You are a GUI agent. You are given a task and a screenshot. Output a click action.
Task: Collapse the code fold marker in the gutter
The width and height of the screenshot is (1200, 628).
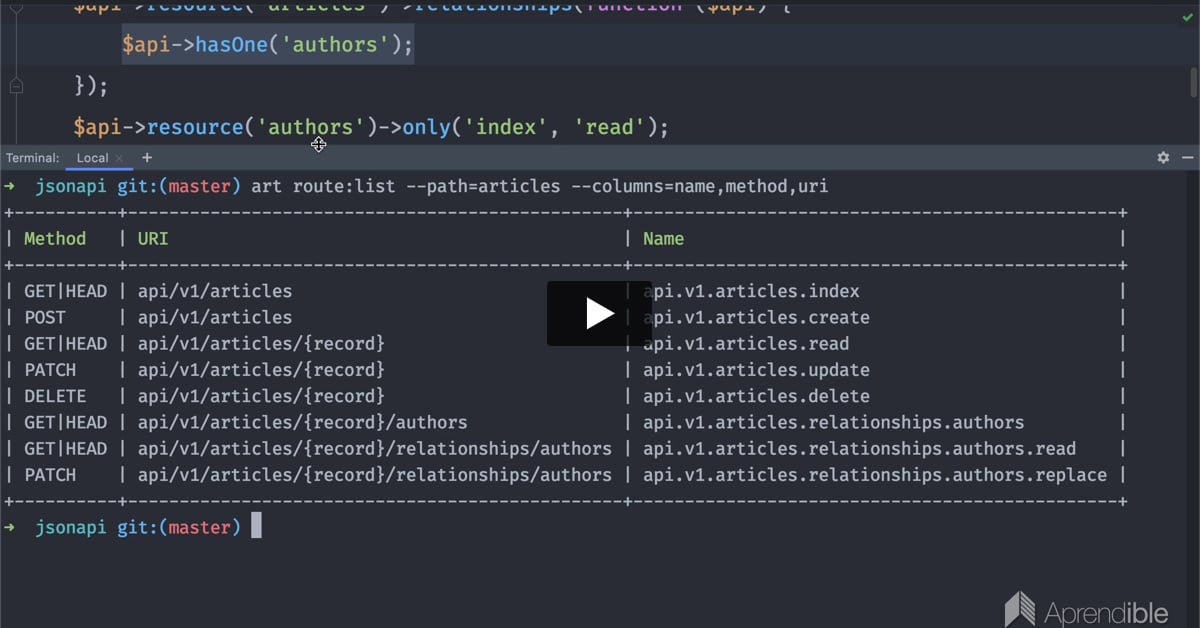coord(15,87)
